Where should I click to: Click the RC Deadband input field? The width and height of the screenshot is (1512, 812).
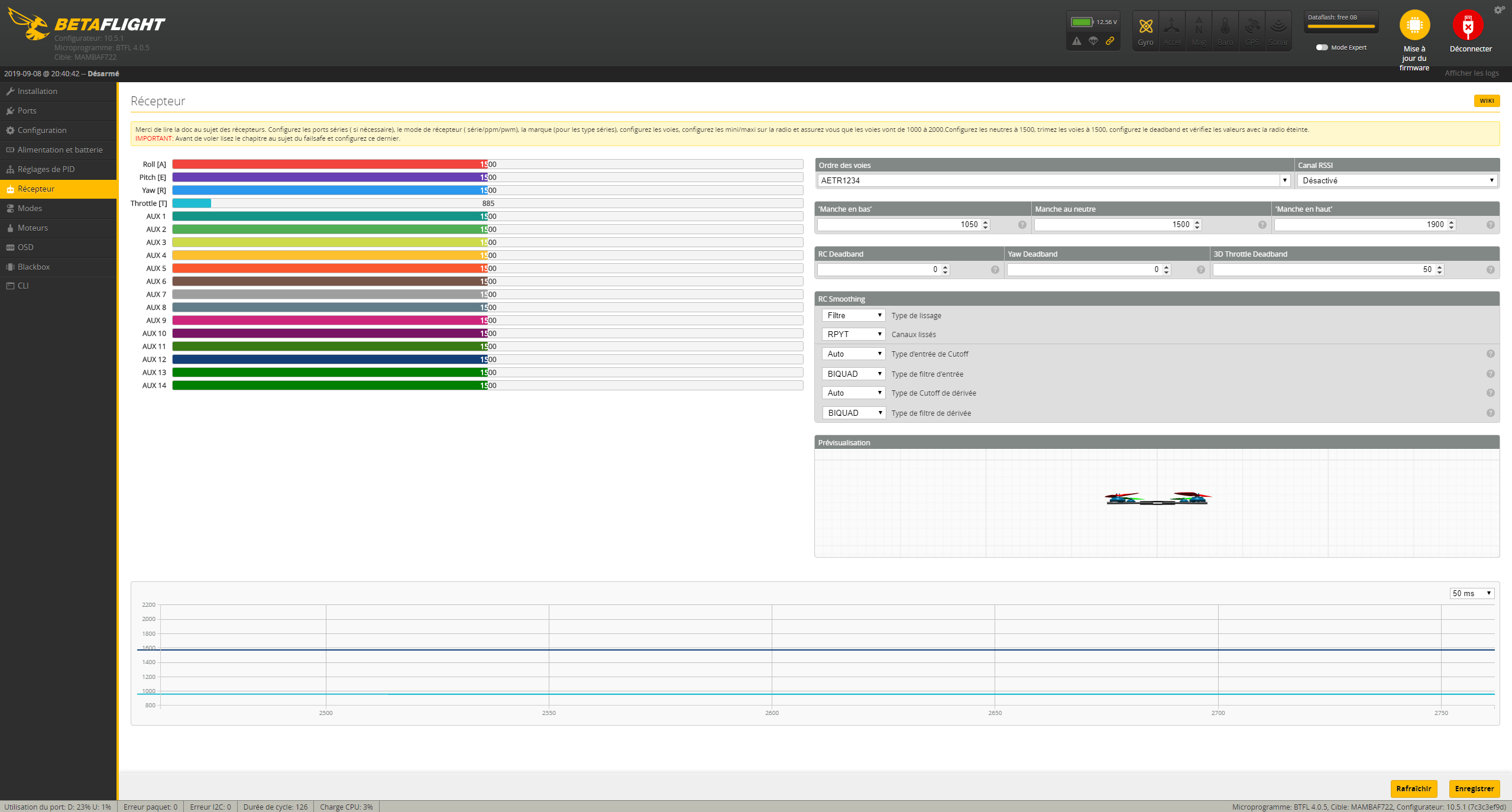coord(878,270)
